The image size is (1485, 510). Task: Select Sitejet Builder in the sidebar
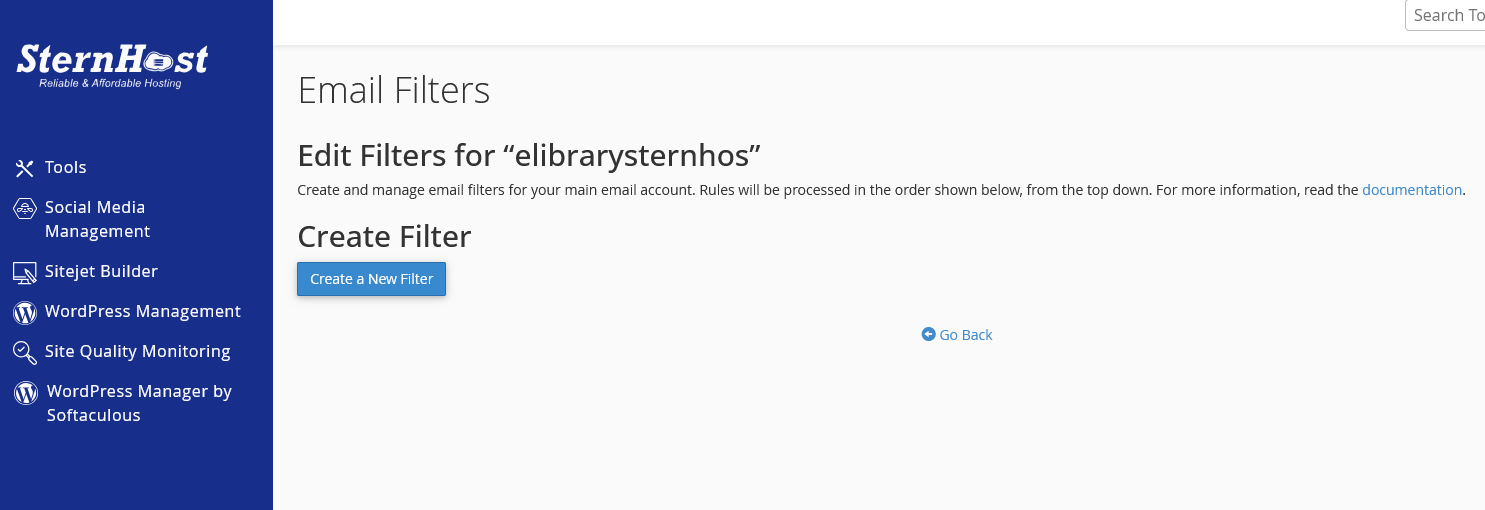coord(101,272)
